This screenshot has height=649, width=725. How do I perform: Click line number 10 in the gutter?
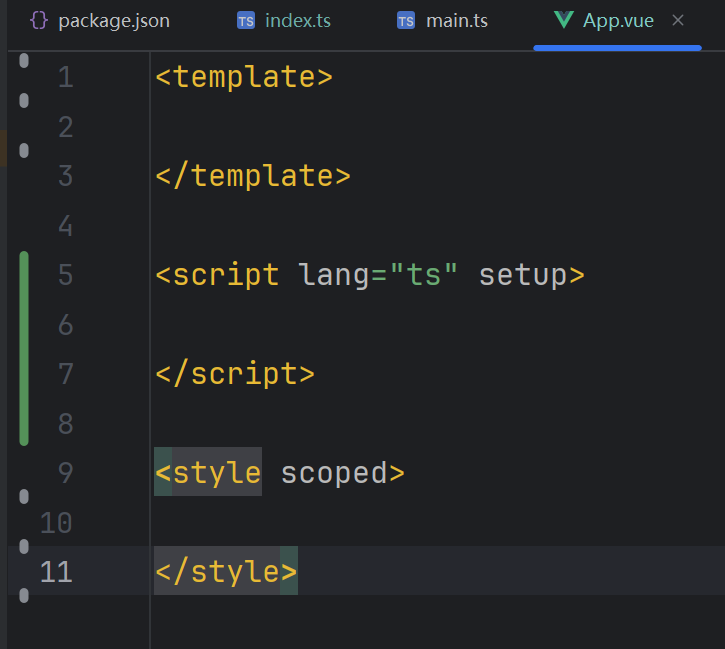56,523
